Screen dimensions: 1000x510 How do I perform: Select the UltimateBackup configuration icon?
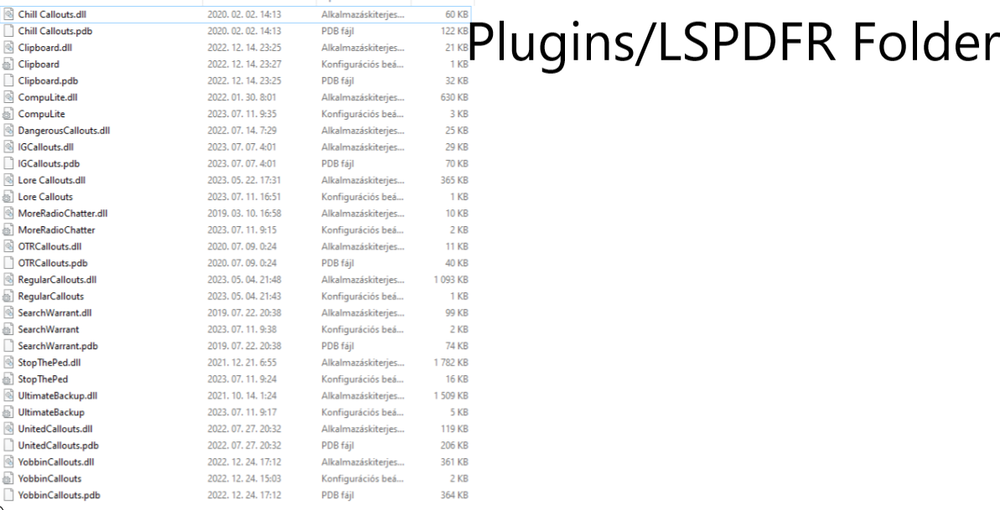8,412
